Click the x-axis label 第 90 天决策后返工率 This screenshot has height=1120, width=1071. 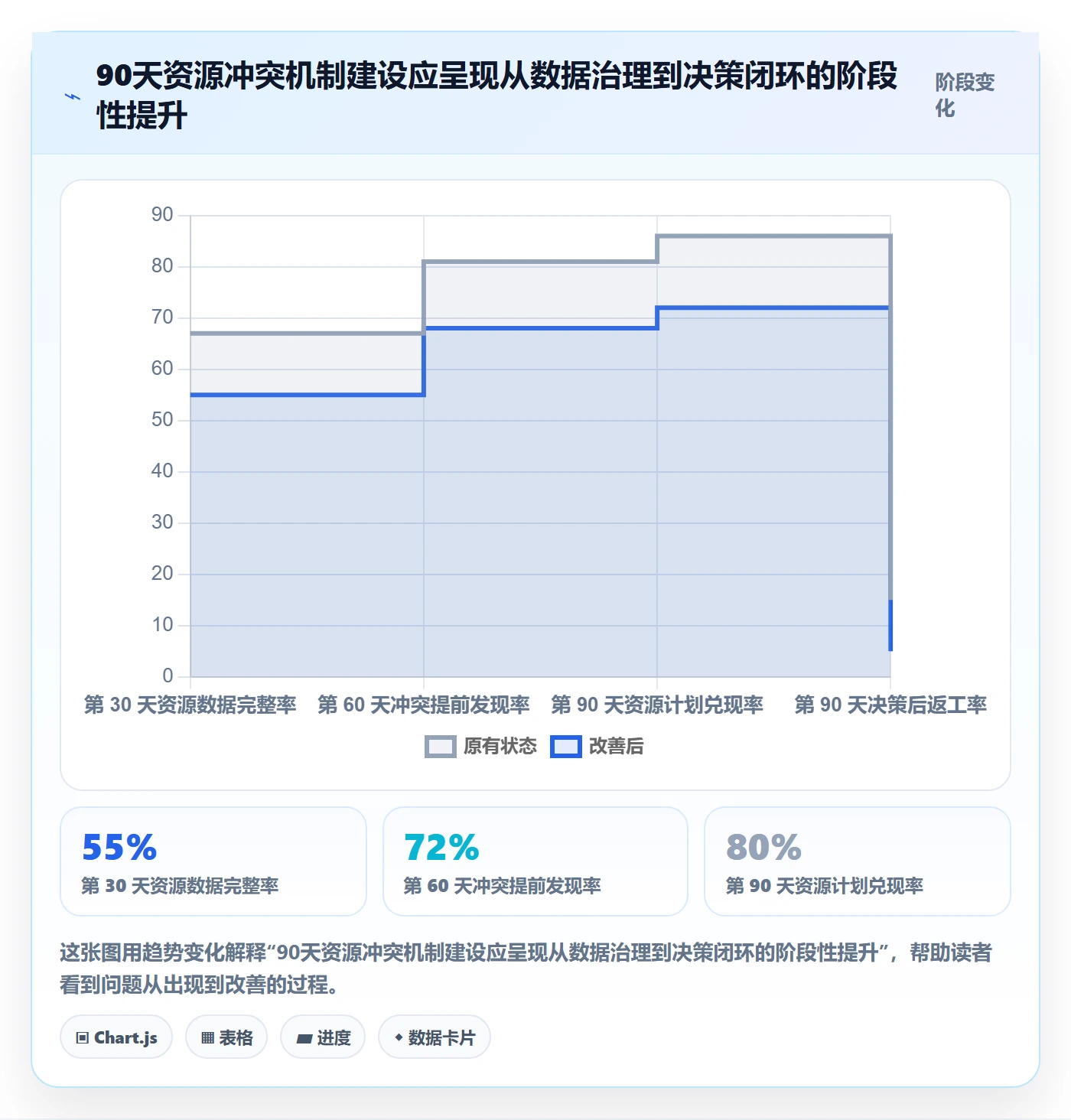[x=890, y=705]
